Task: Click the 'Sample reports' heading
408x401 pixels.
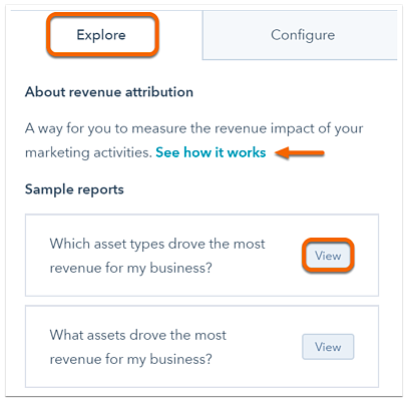Action: (74, 190)
